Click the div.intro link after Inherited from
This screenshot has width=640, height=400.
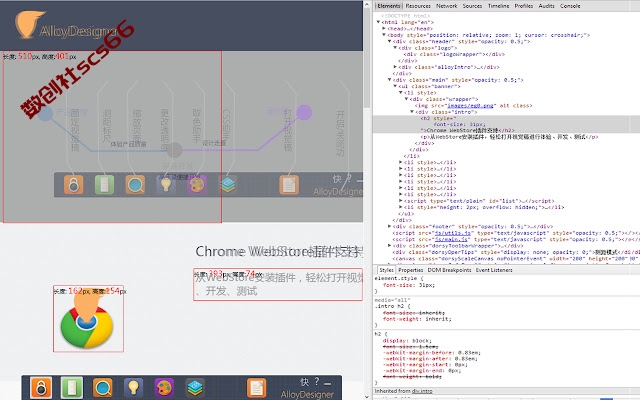click(422, 391)
